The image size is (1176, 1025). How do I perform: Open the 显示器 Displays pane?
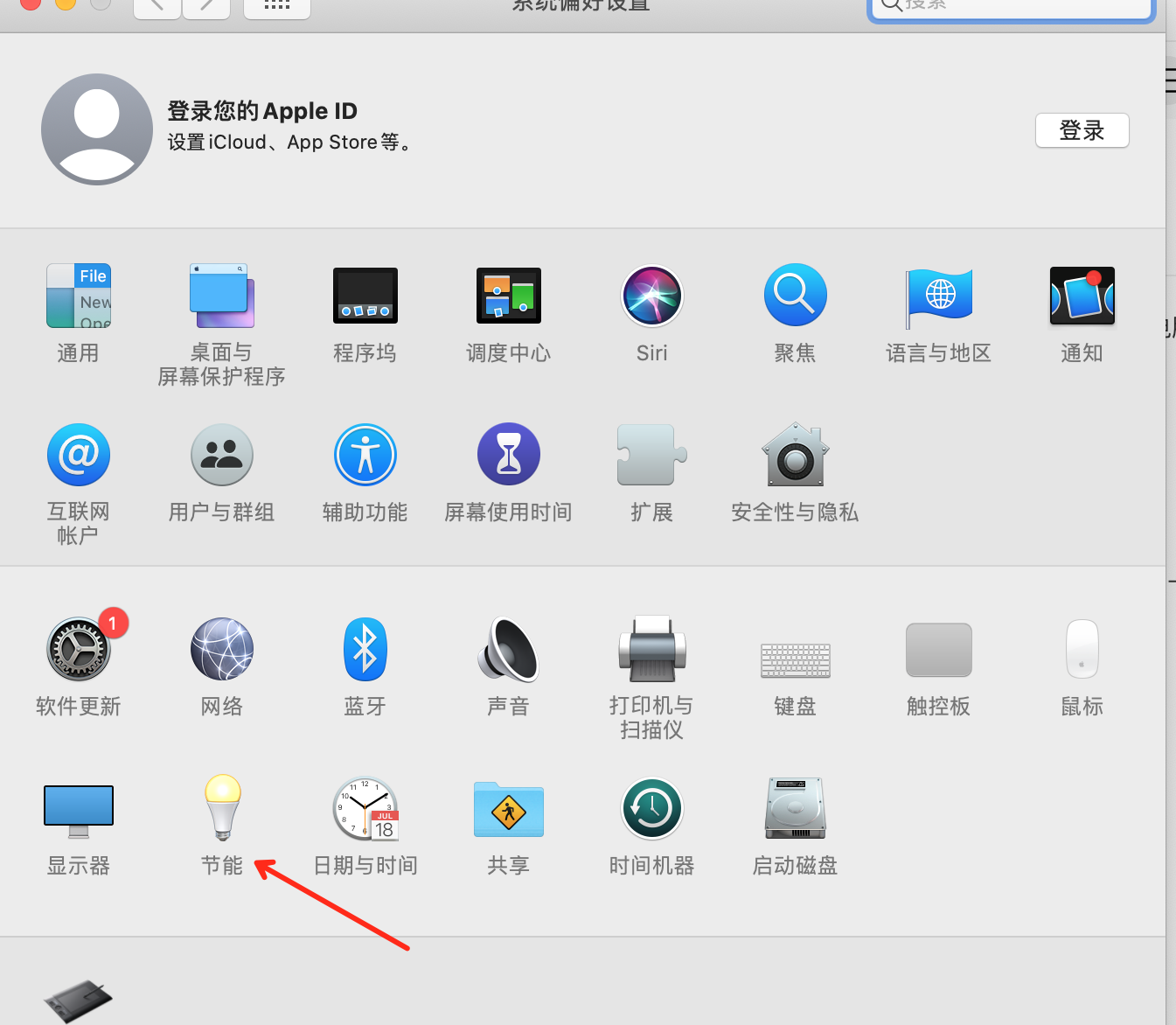pos(79,809)
